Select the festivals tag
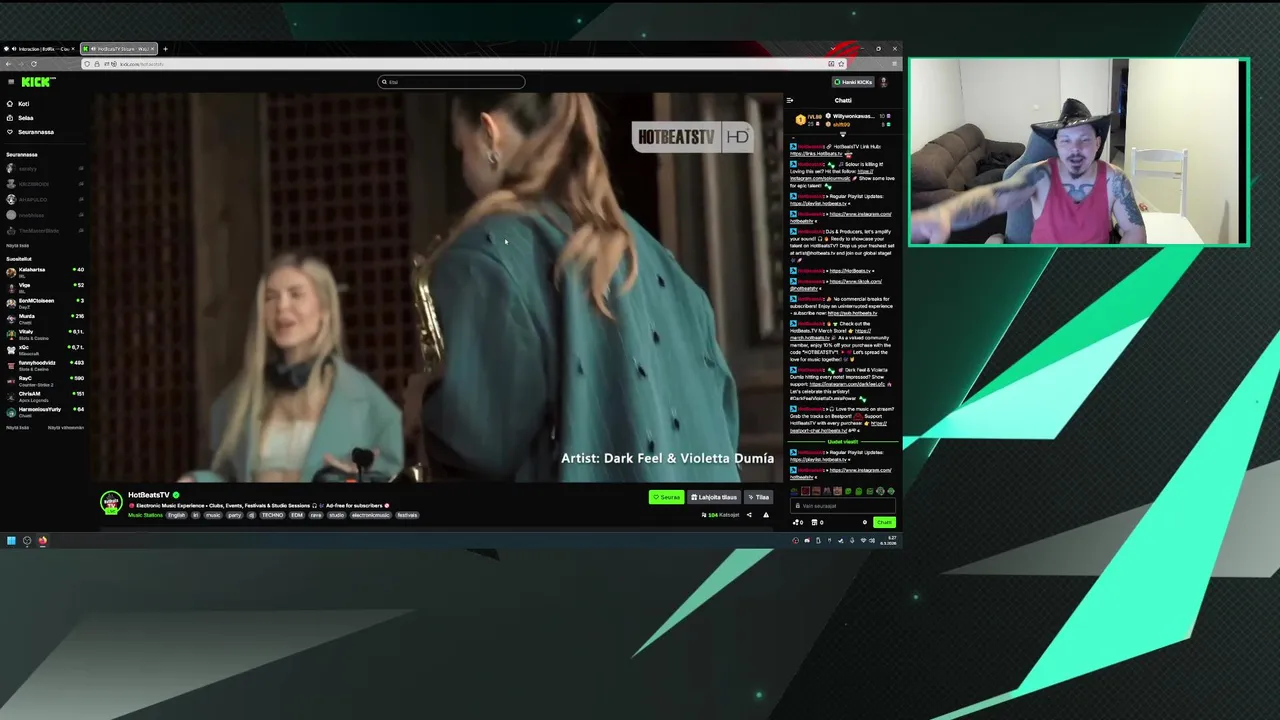Screen dimensions: 1280x720 pos(407,515)
